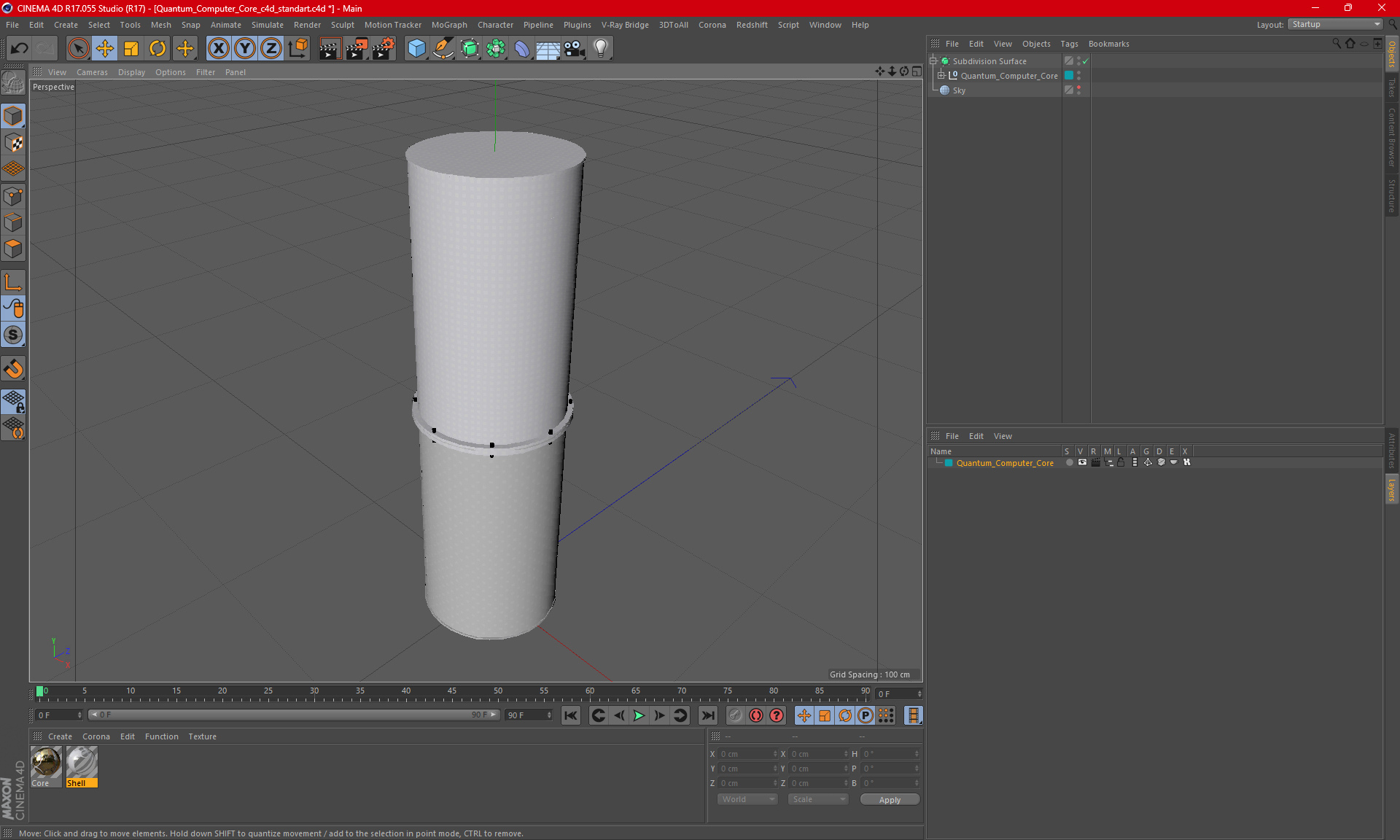Click the X position input field
The image size is (1400, 840).
[747, 754]
